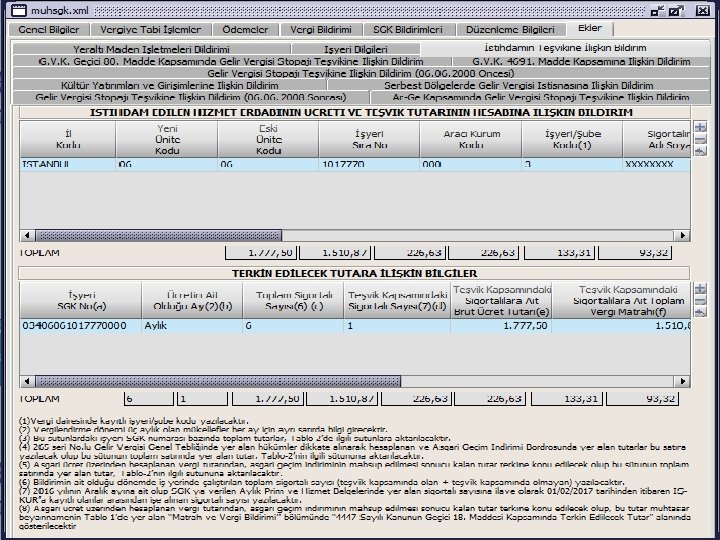Open İşyeri Bilgileri sub-tab
The height and width of the screenshot is (540, 720).
click(x=355, y=49)
